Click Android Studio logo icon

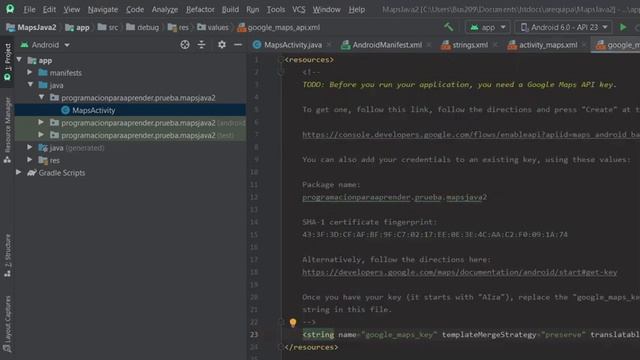10,9
